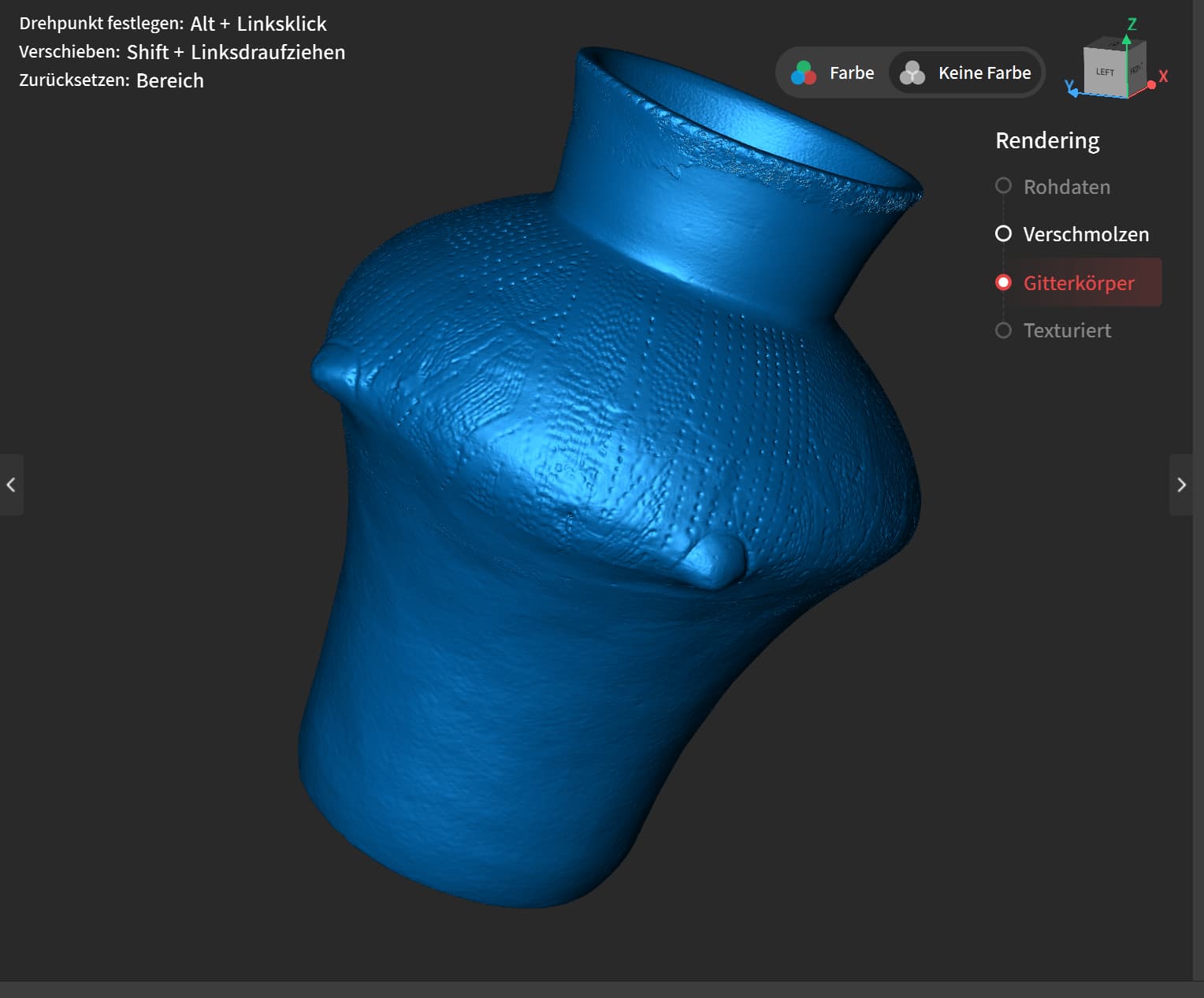
Task: Click the LEFT face of the orientation cube
Action: click(1105, 72)
